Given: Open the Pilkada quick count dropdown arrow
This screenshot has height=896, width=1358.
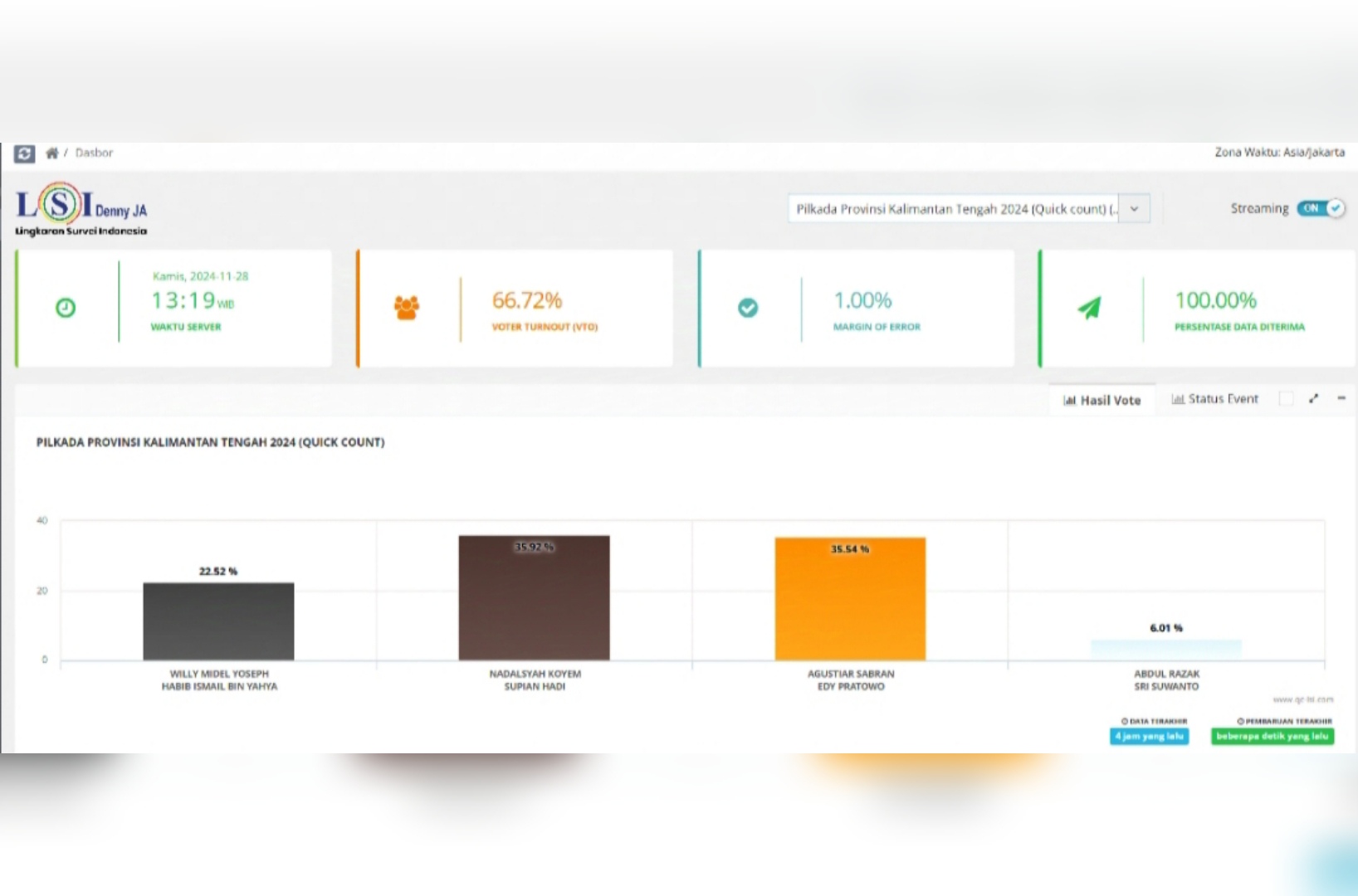Looking at the screenshot, I should [1135, 209].
